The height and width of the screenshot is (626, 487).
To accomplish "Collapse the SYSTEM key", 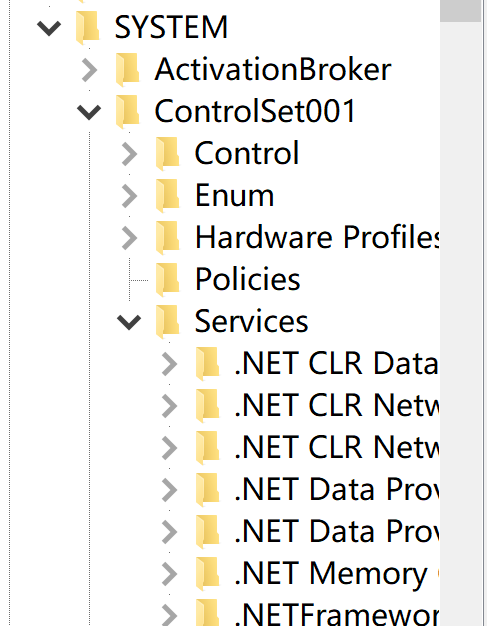I will click(x=49, y=28).
